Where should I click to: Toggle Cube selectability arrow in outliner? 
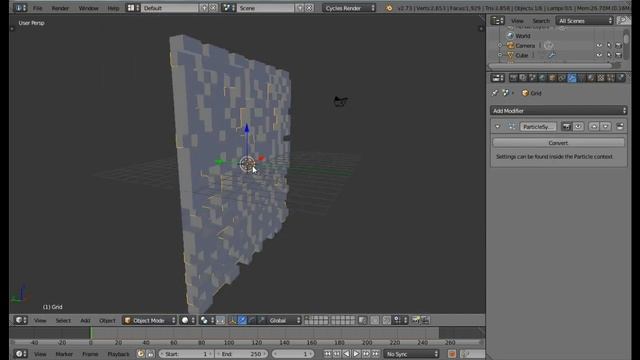pyautogui.click(x=609, y=55)
